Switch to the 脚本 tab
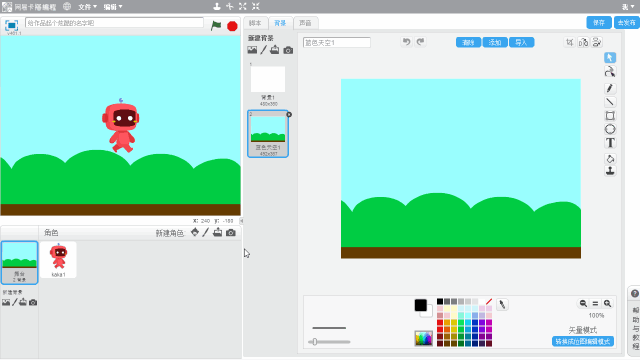 point(255,23)
